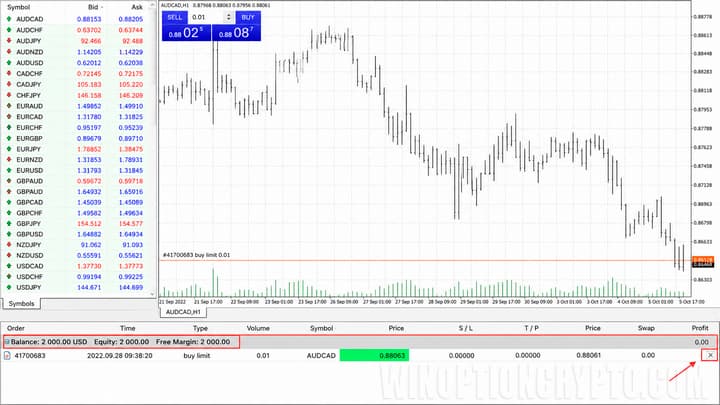Click the arrow icon beside EURUSD

9,170
